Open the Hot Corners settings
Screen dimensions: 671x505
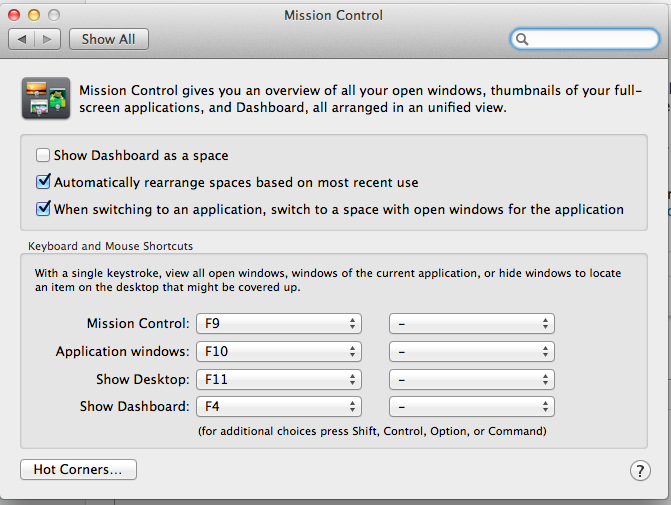coord(78,469)
